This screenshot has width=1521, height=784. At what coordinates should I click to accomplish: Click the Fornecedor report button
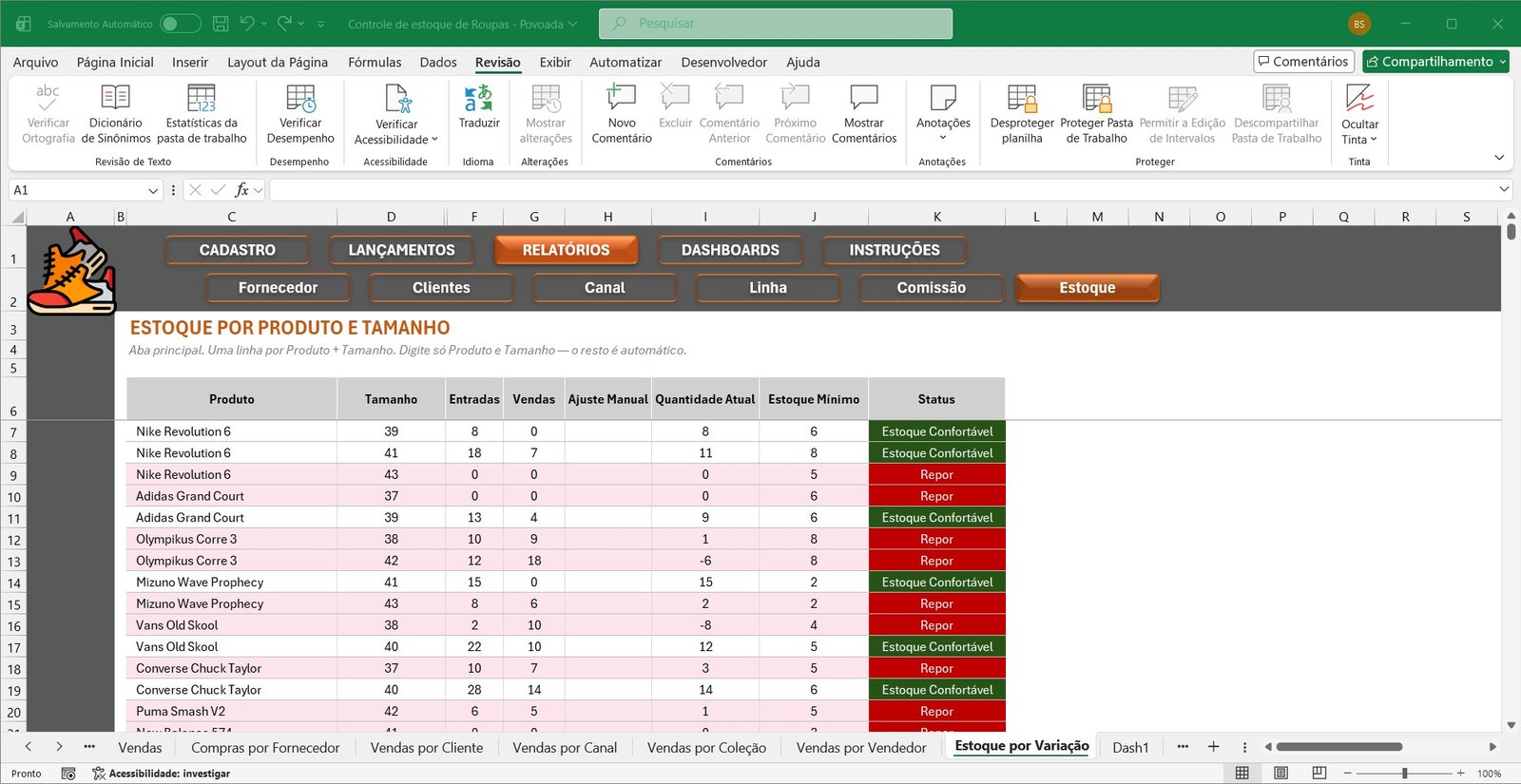pyautogui.click(x=279, y=288)
